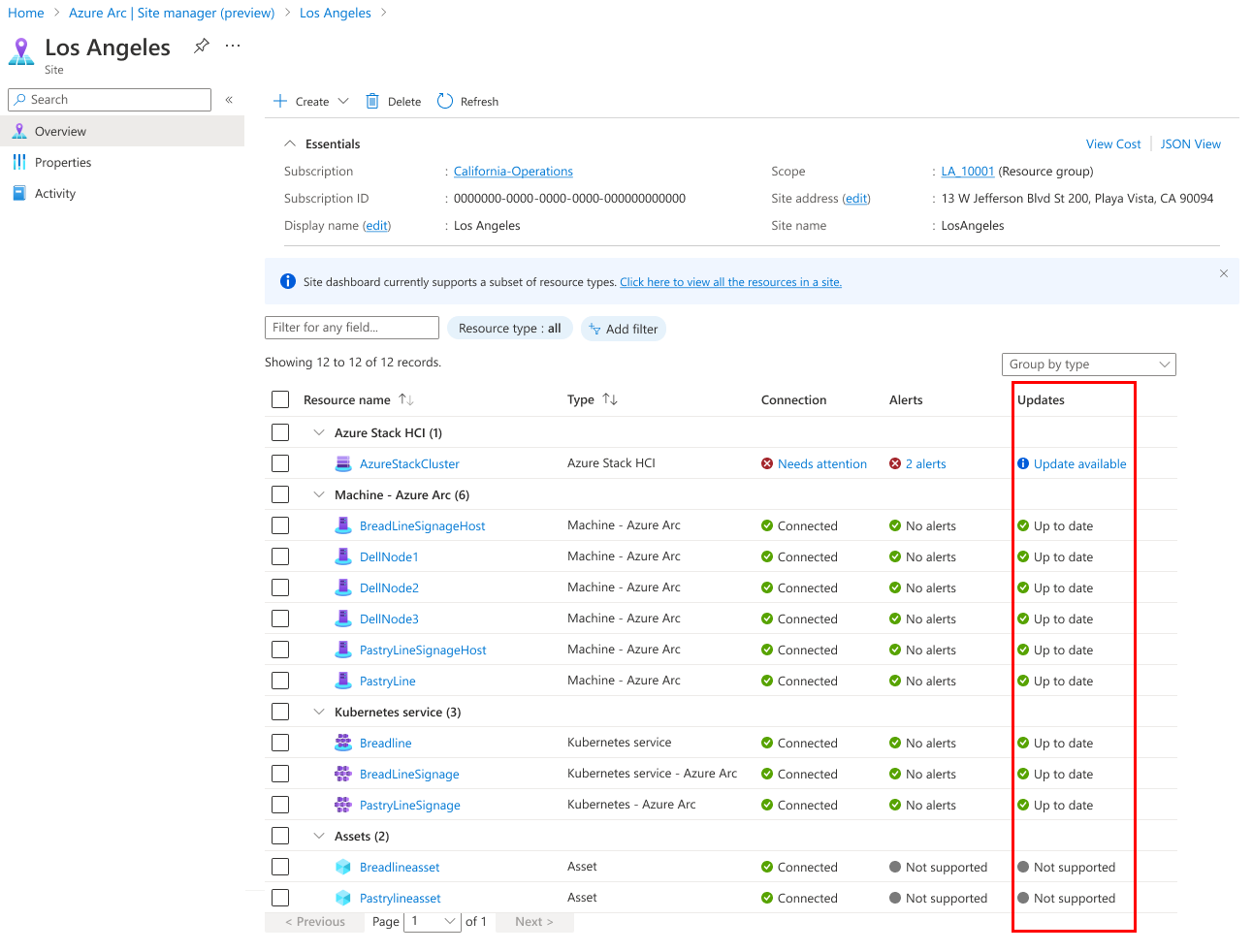Open the Overview menu item
The height and width of the screenshot is (952, 1253).
(x=122, y=131)
